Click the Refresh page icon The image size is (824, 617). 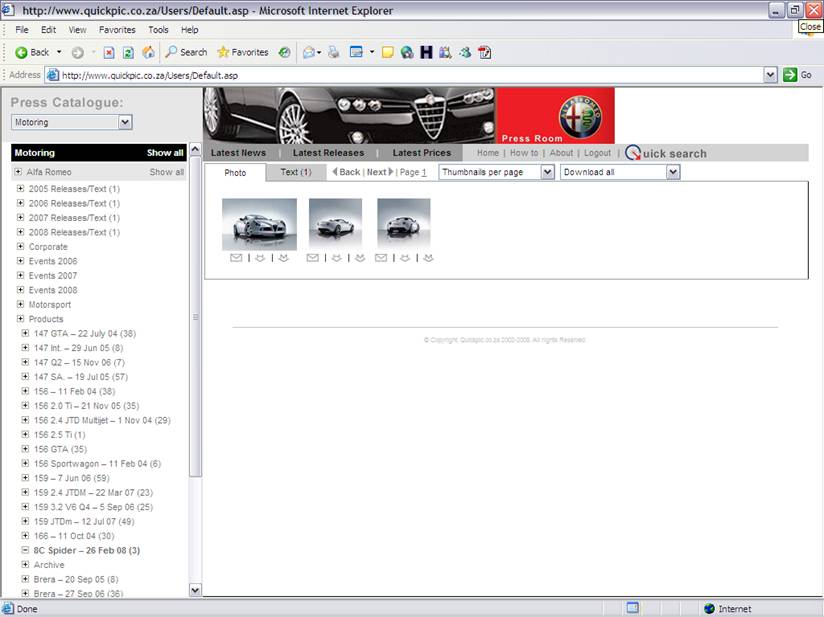coord(128,52)
